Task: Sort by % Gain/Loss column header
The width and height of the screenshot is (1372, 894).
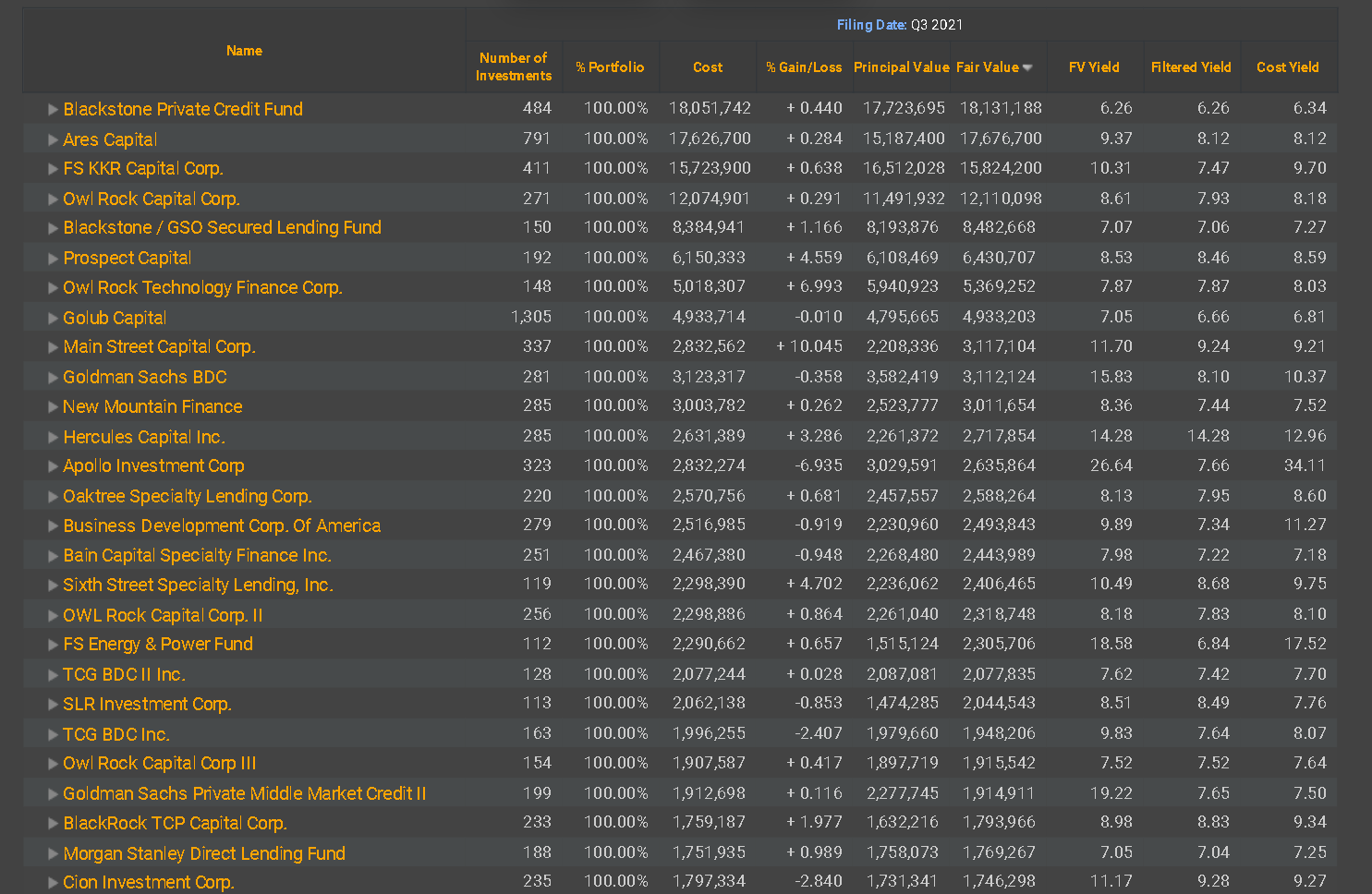Action: 804,67
